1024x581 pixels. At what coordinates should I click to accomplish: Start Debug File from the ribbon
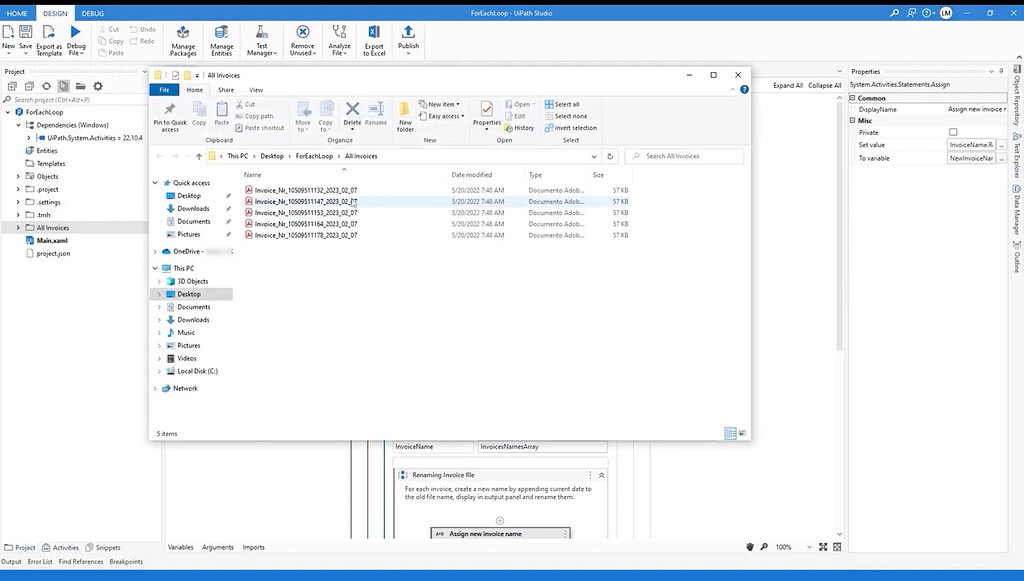[77, 38]
